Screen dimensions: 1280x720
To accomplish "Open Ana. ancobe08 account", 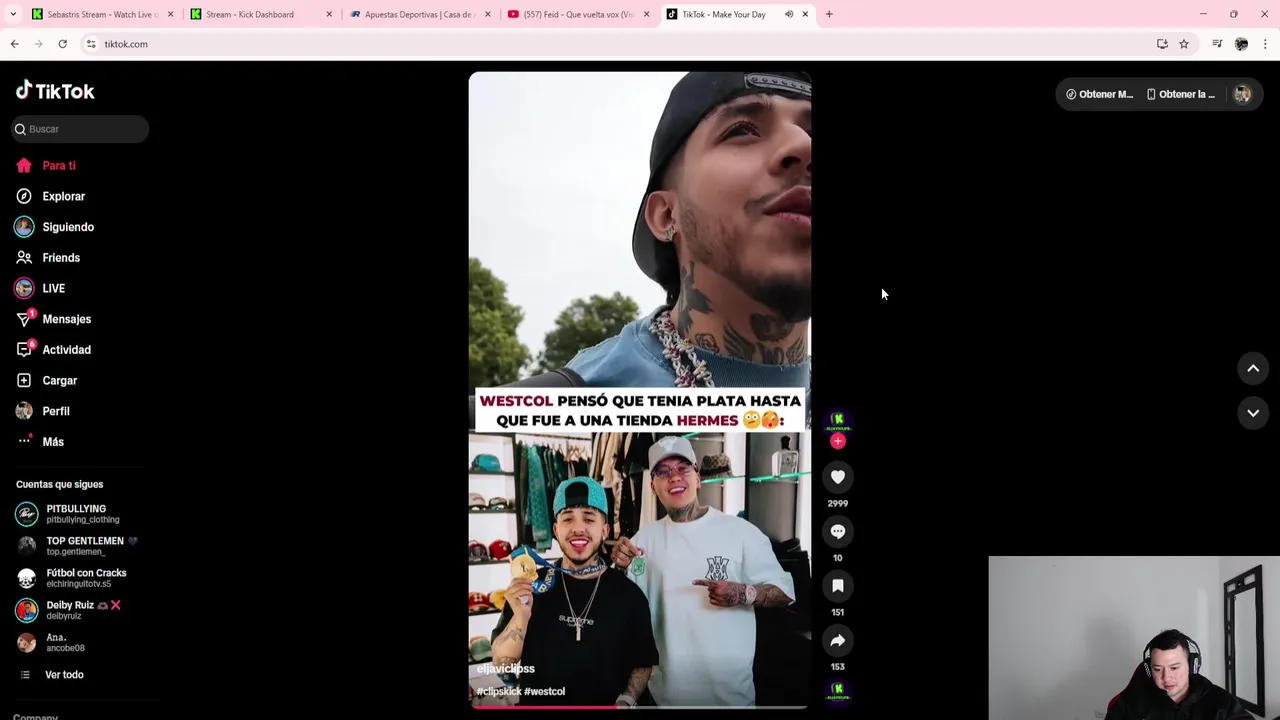I will 82,642.
